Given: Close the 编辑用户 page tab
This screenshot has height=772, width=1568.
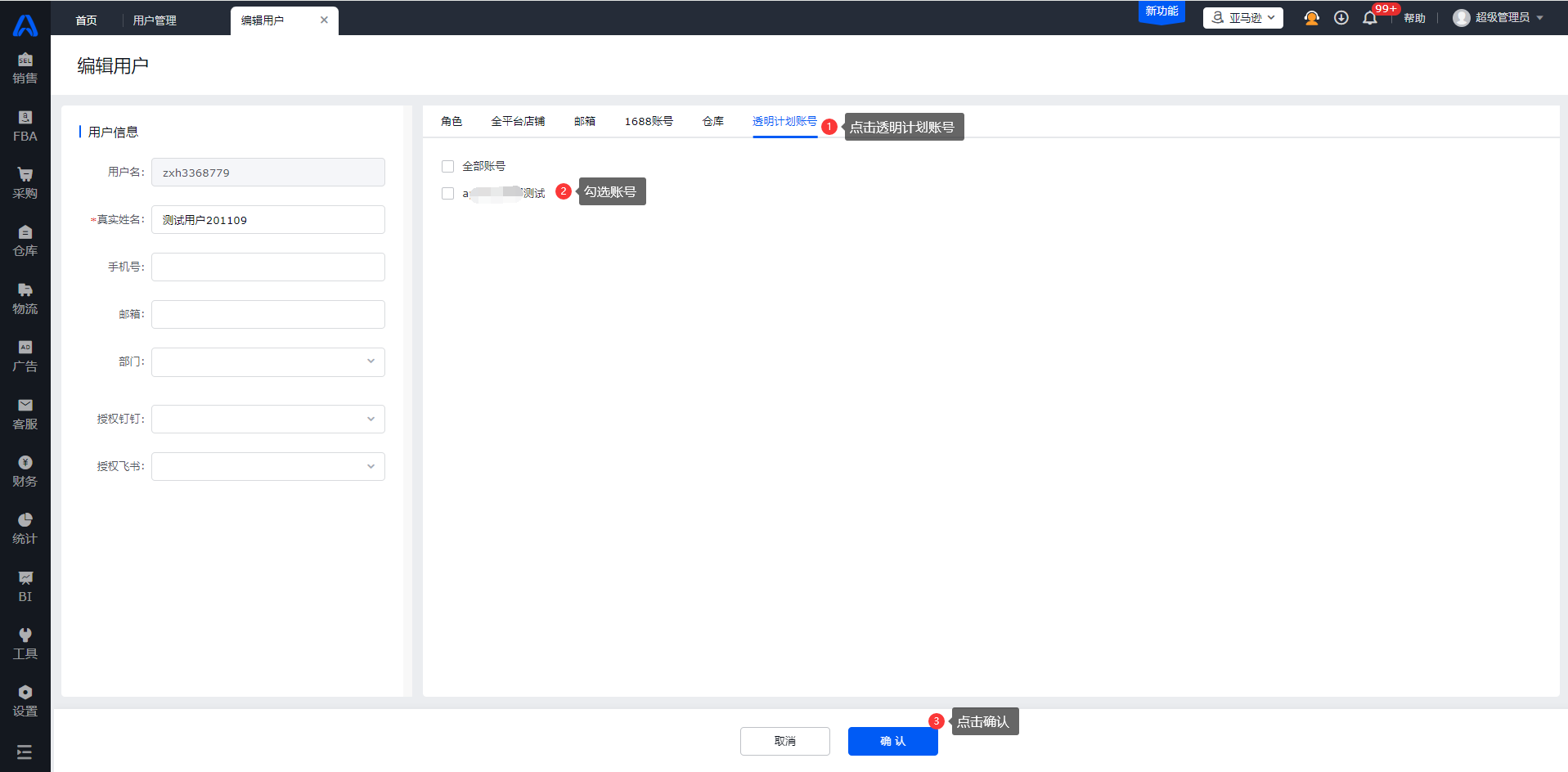Looking at the screenshot, I should [x=324, y=20].
